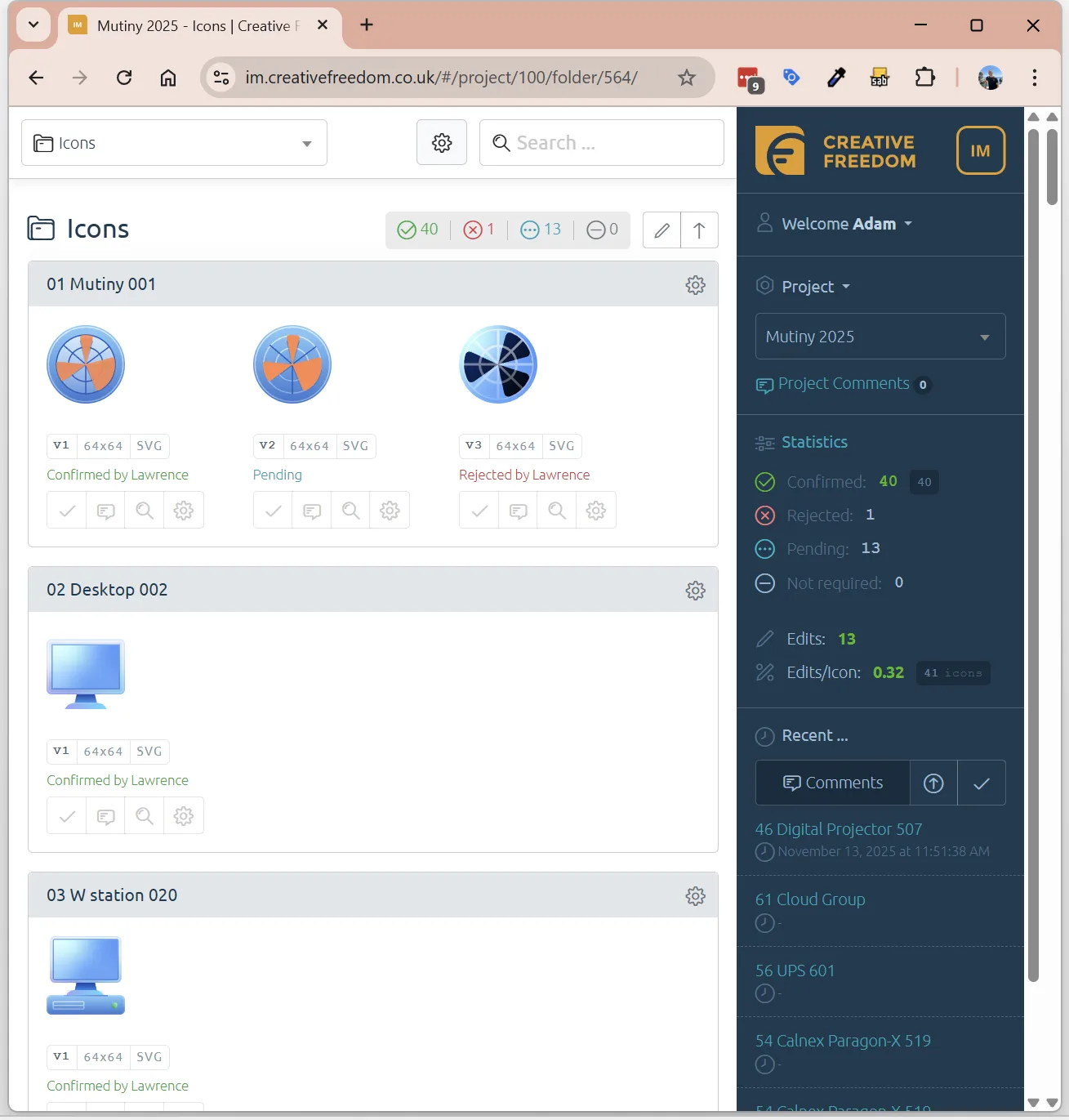Toggle the Confirmed (40) filter

coord(417,230)
